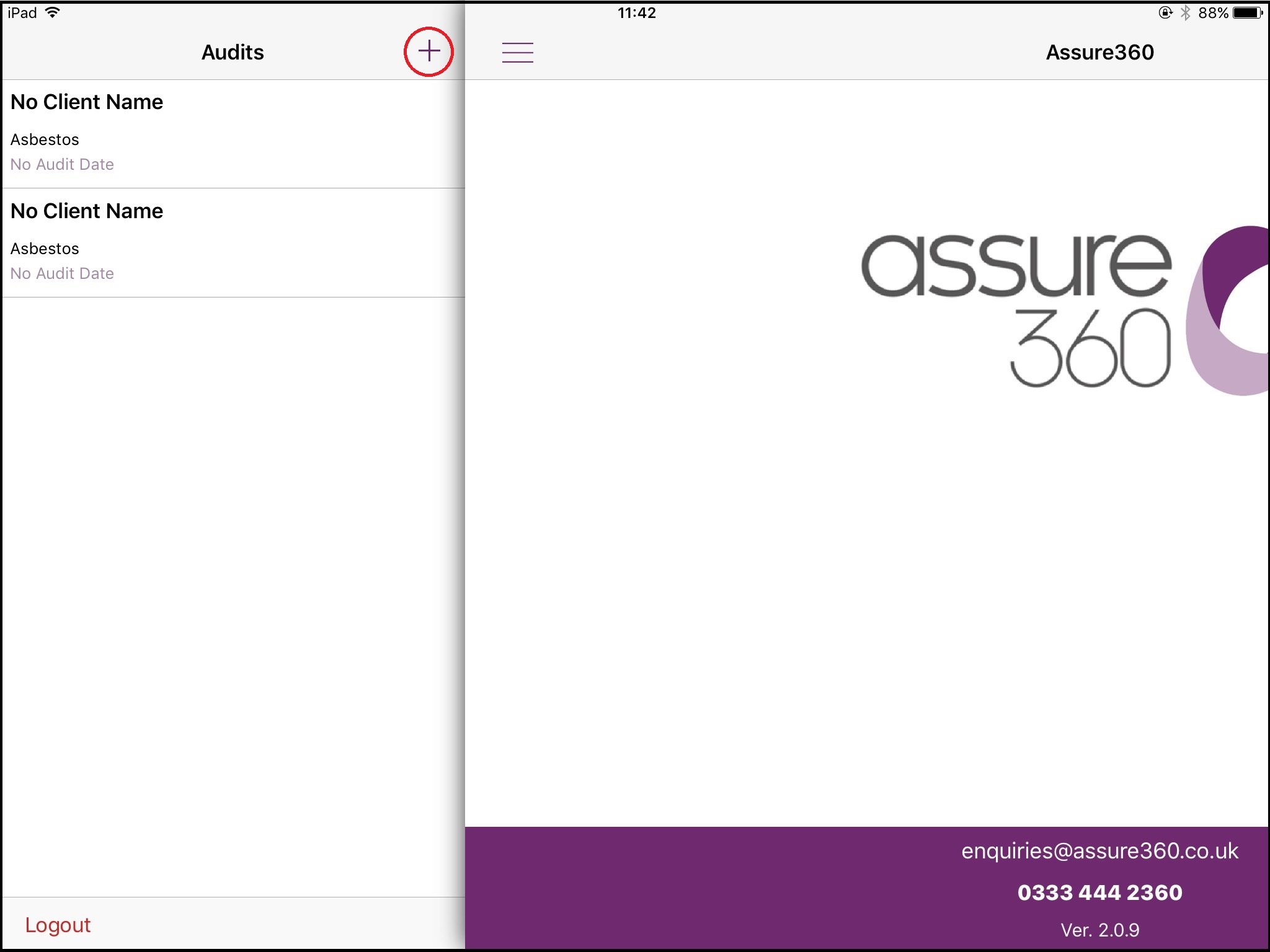Tap first audit's No Audit Date text
The width and height of the screenshot is (1270, 952).
tap(62, 164)
